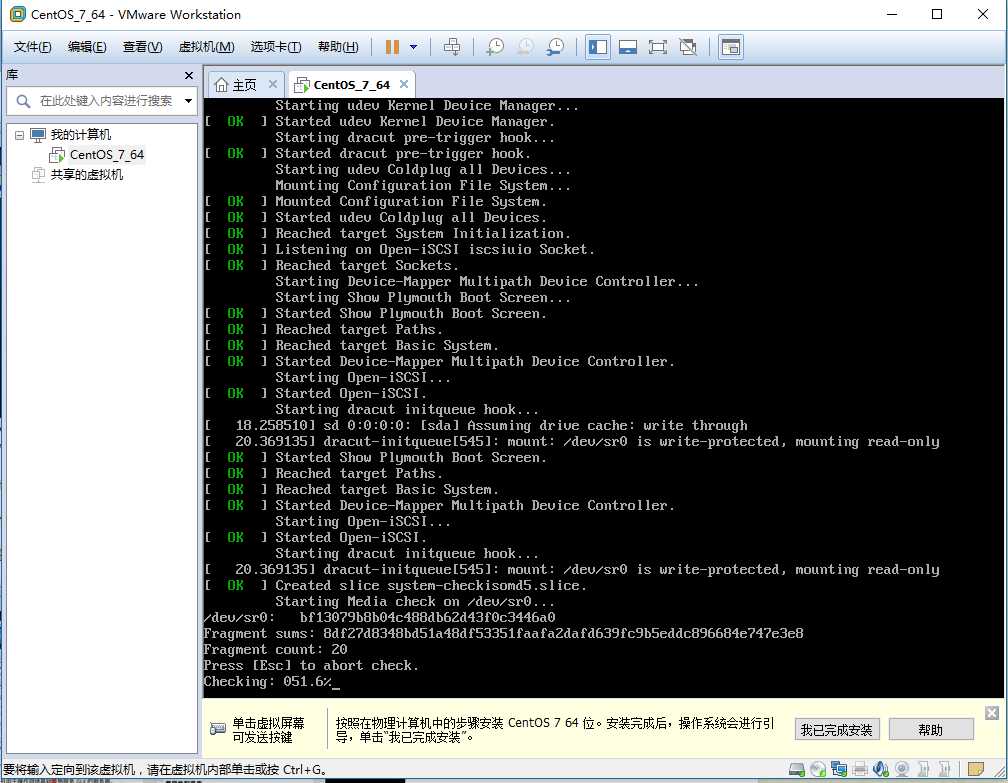Screen dimensions: 1008x783
Task: Send Ctrl+Alt+Del to the virtual machine
Action: click(x=452, y=47)
